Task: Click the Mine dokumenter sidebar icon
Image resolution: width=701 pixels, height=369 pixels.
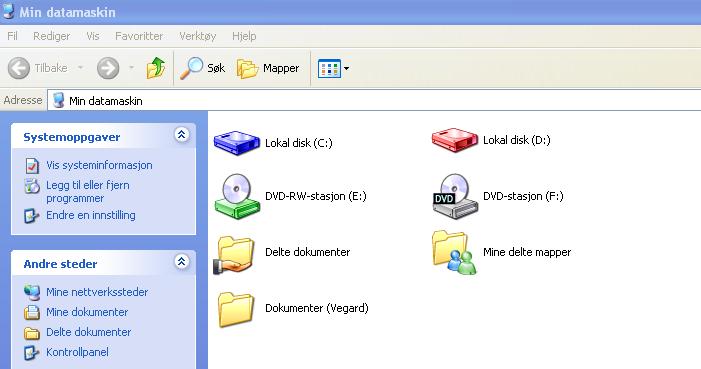Action: [x=32, y=312]
